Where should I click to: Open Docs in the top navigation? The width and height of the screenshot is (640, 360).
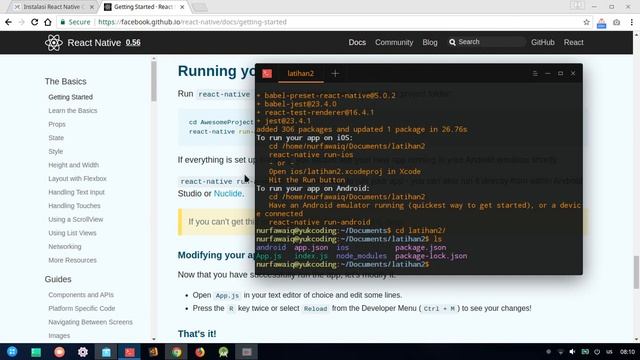[357, 42]
